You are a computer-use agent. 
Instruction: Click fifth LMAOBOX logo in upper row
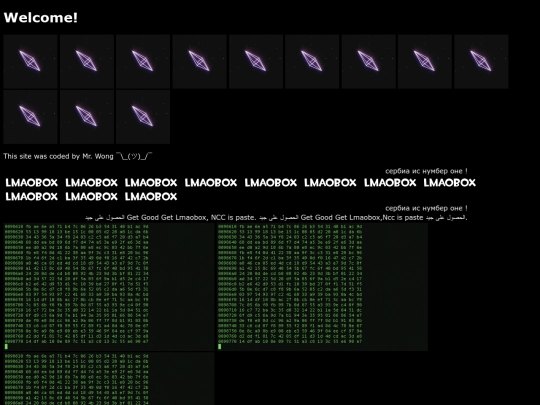[x=271, y=183]
